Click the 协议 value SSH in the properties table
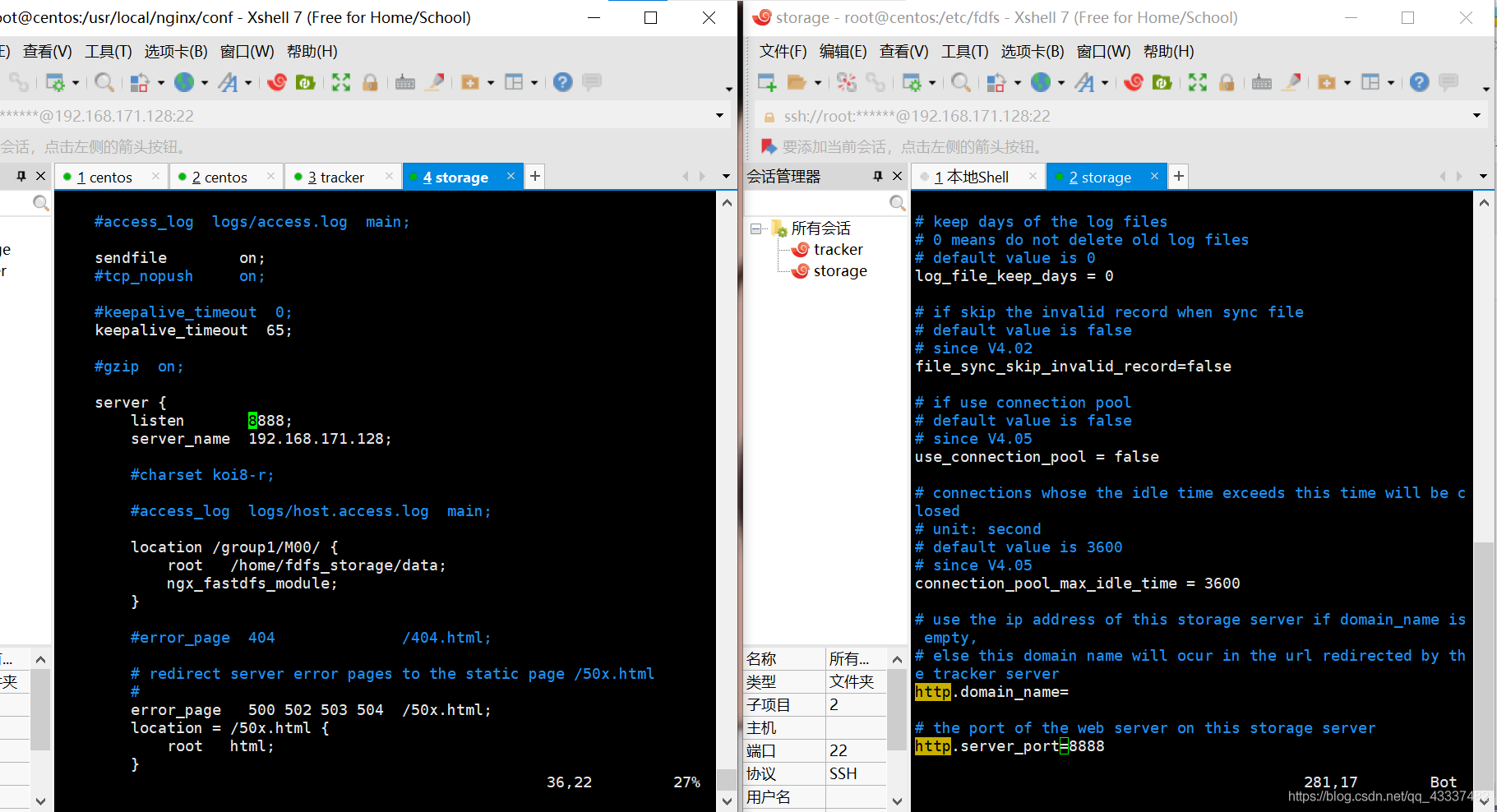Viewport: 1497px width, 812px height. click(855, 774)
